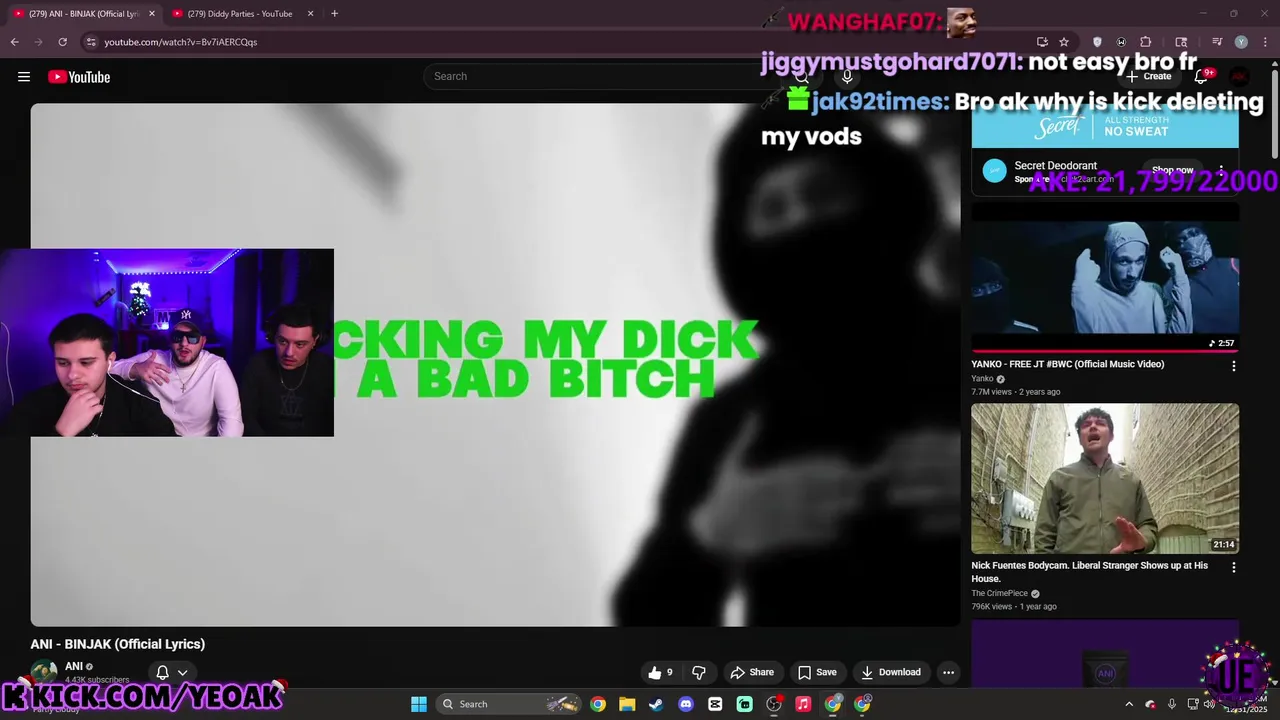
Task: Open the tab search toolbar icon
Action: coord(1181,42)
